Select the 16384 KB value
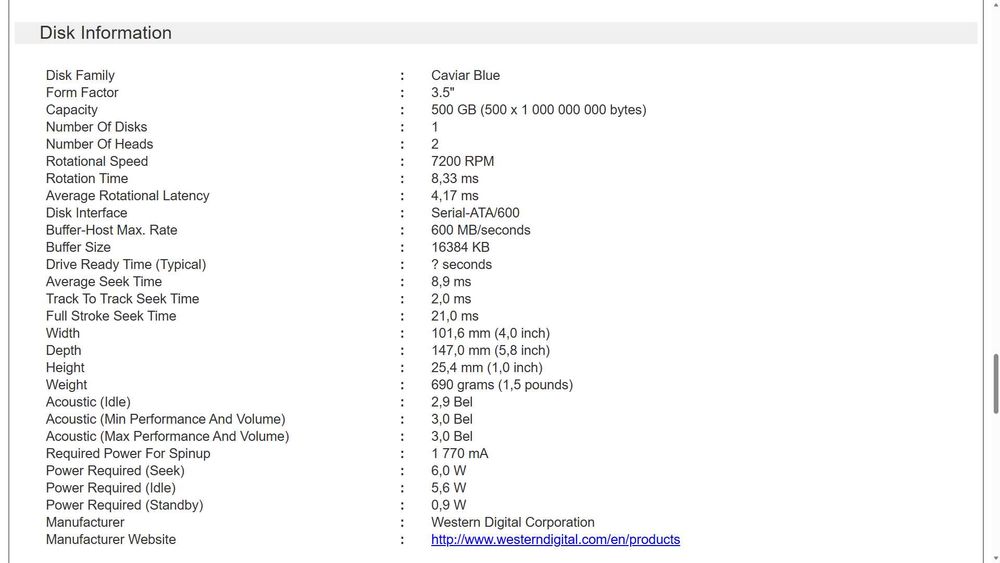 tap(460, 247)
